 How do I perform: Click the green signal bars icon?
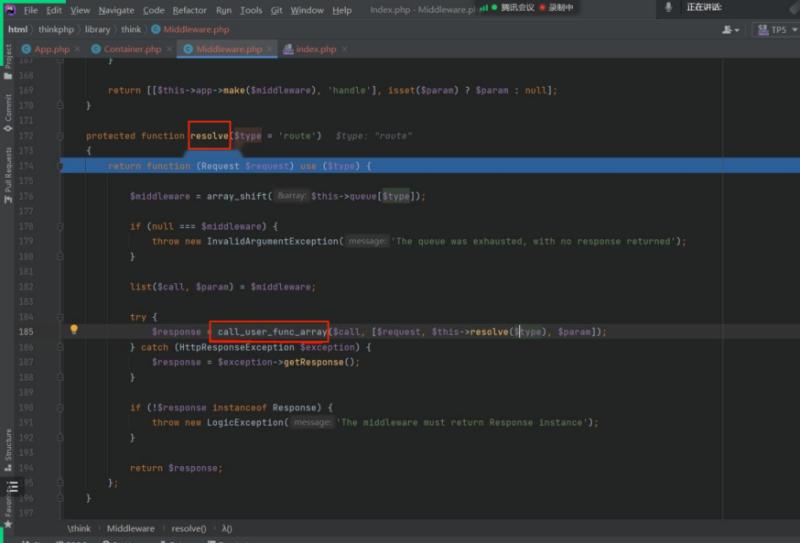click(483, 8)
